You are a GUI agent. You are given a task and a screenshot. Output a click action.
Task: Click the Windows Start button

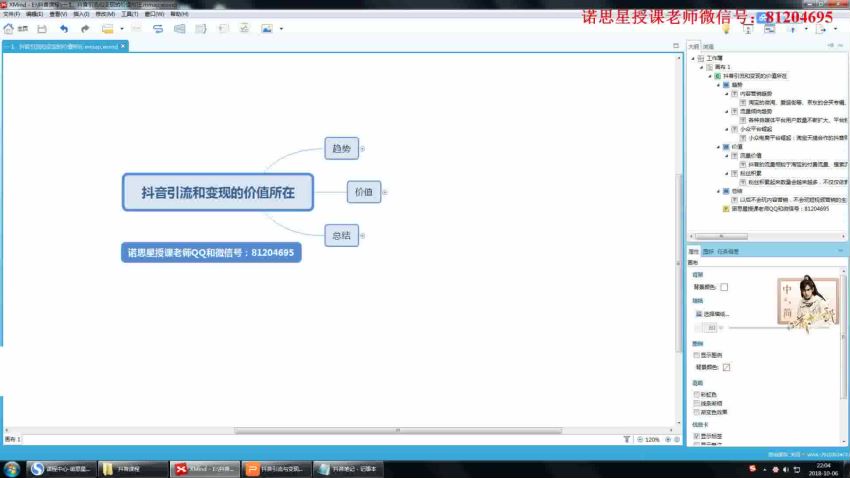click(x=11, y=468)
